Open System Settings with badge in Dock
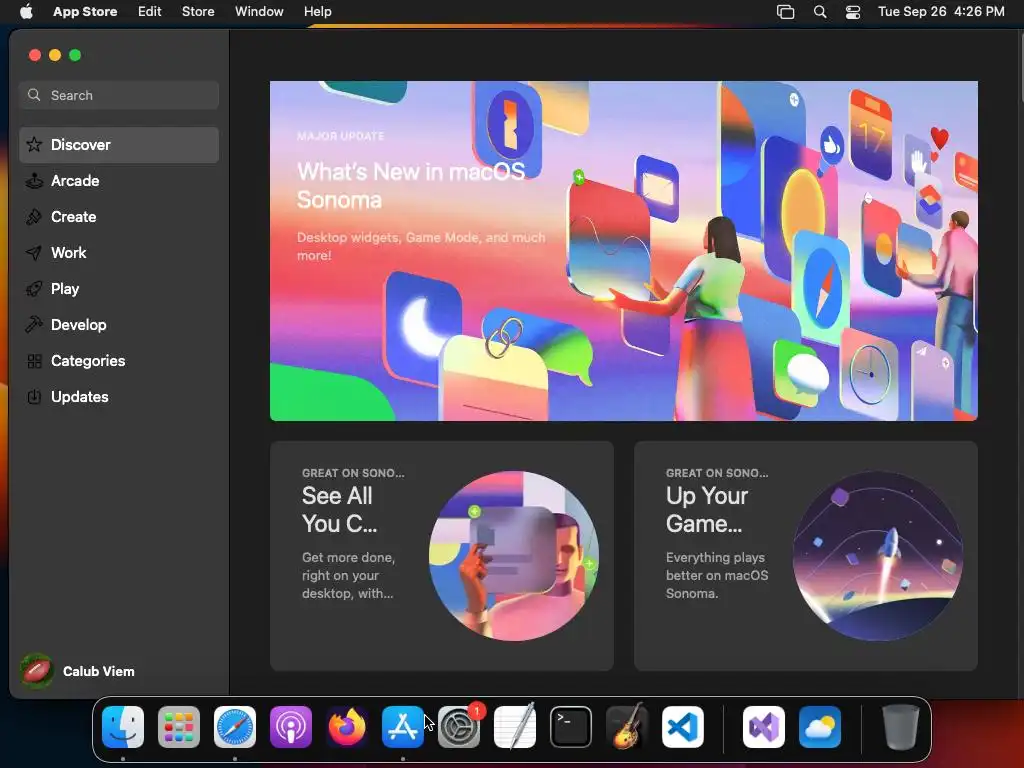Screen dimensions: 1024x768 point(459,727)
